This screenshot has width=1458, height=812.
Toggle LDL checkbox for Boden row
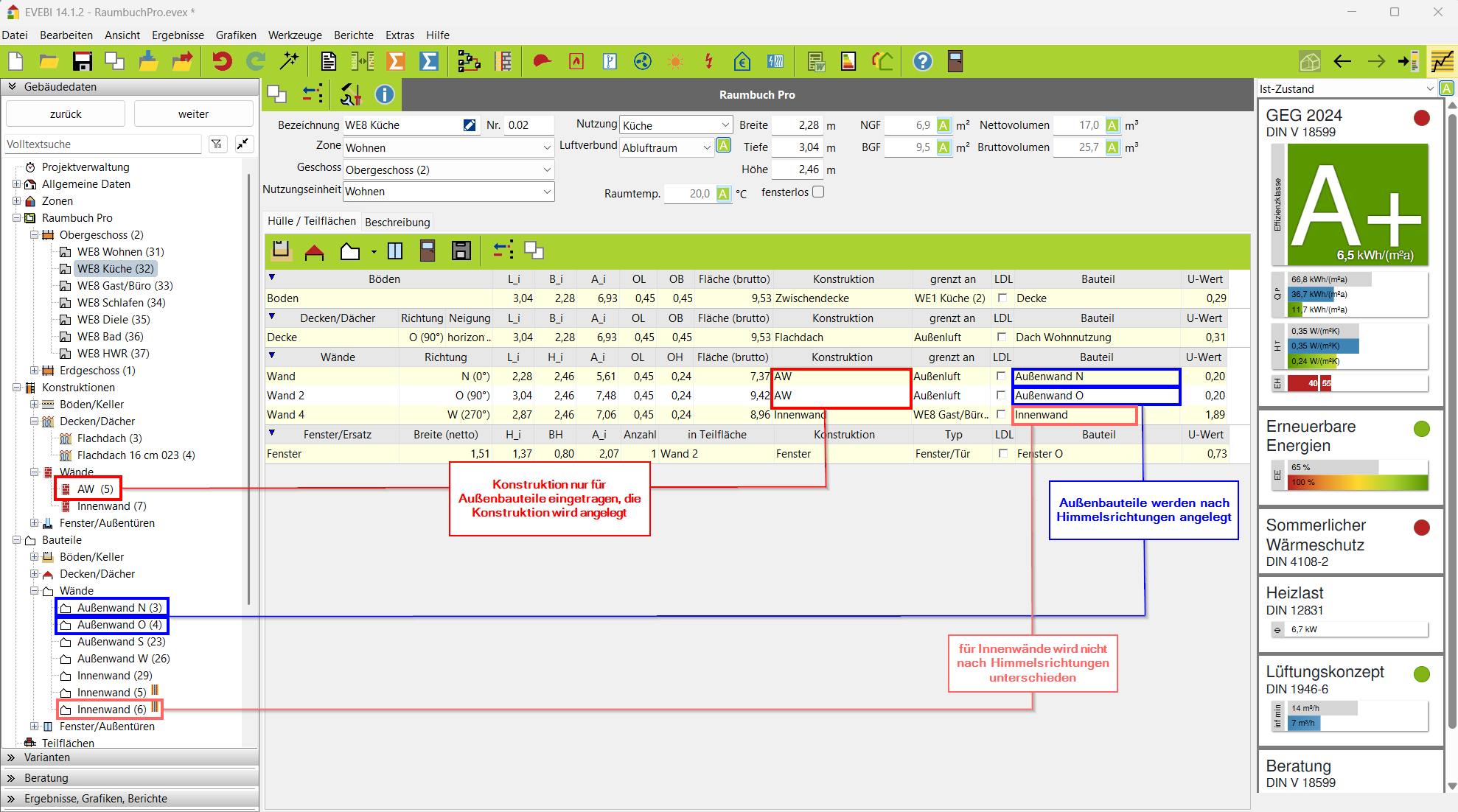coord(1002,298)
